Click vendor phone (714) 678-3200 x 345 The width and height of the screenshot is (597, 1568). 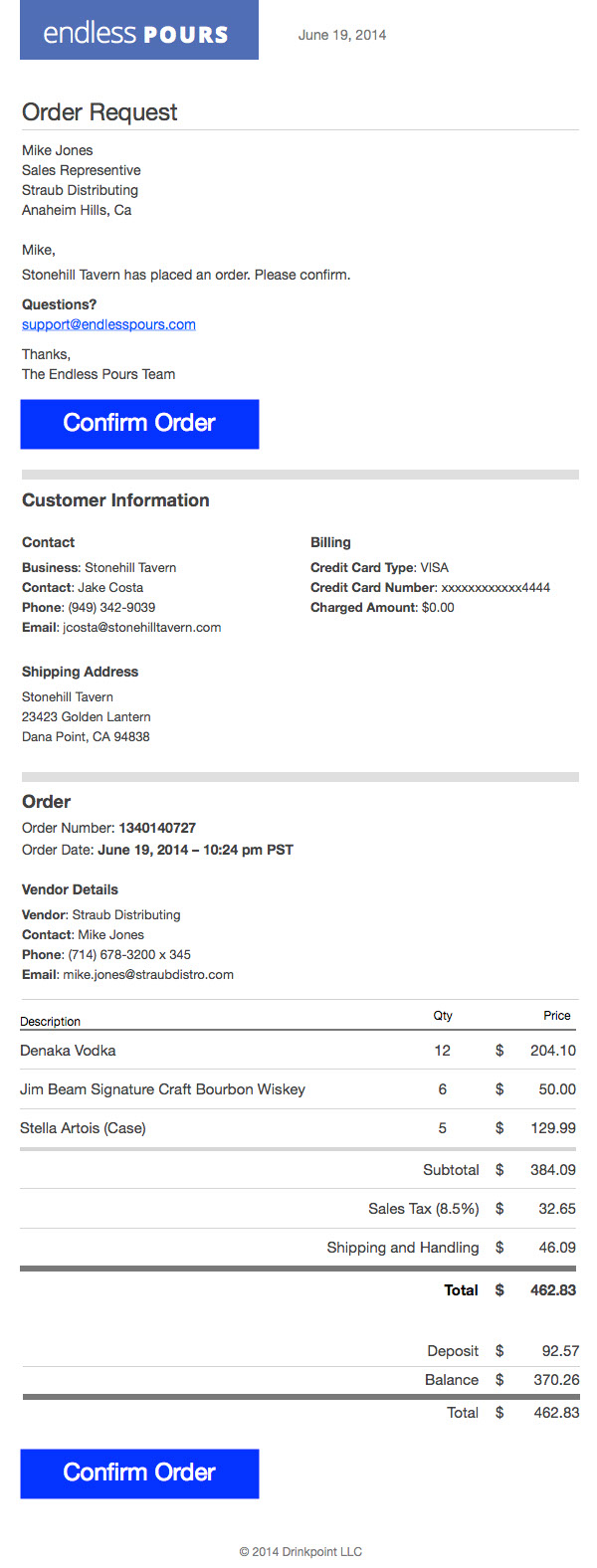pyautogui.click(x=129, y=954)
